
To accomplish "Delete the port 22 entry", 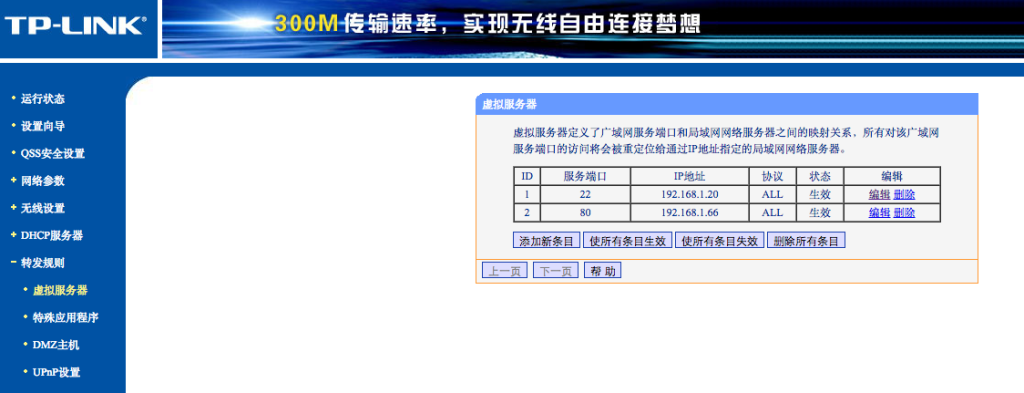I will coord(904,195).
